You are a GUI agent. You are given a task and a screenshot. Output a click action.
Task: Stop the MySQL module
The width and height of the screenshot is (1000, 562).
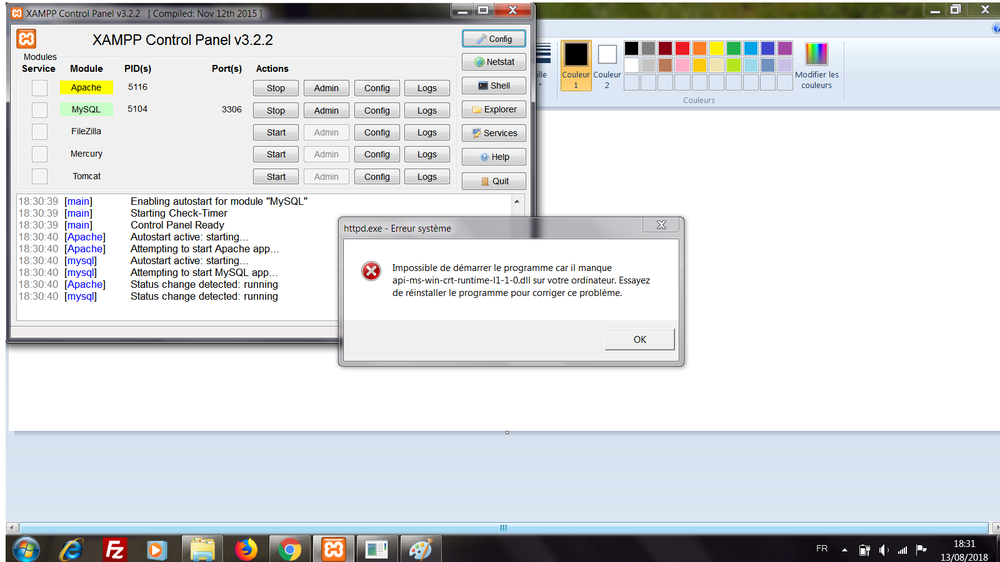click(x=276, y=110)
